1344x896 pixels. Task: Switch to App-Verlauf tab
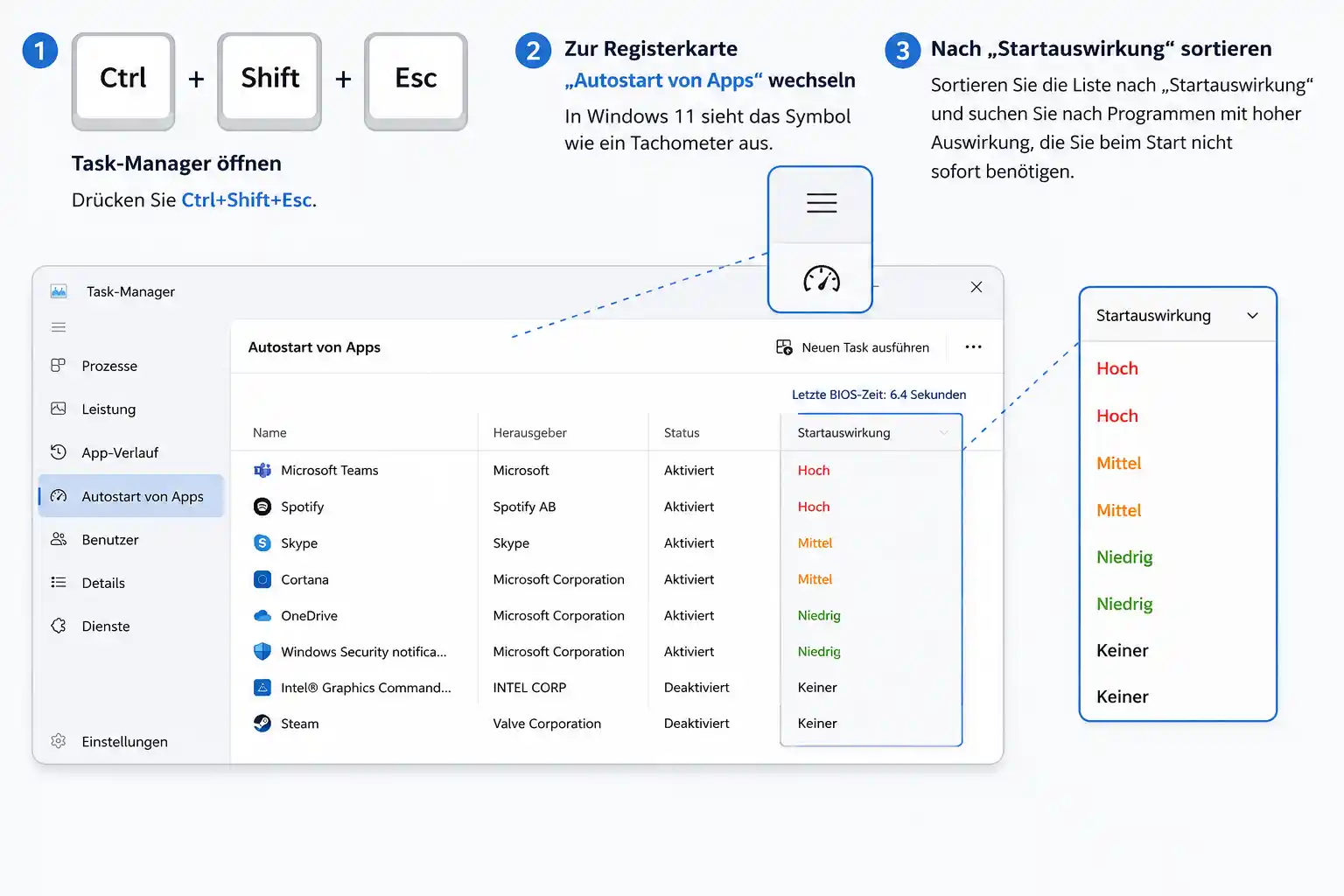(131, 452)
